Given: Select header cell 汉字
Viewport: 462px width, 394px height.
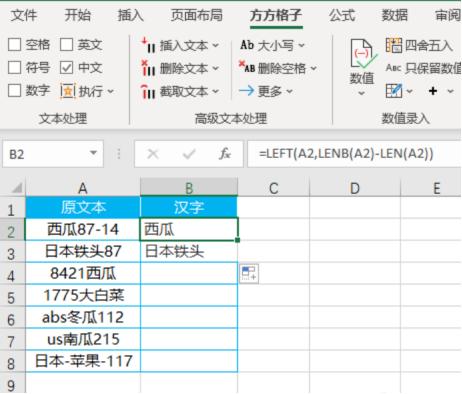Looking at the screenshot, I should coord(189,207).
